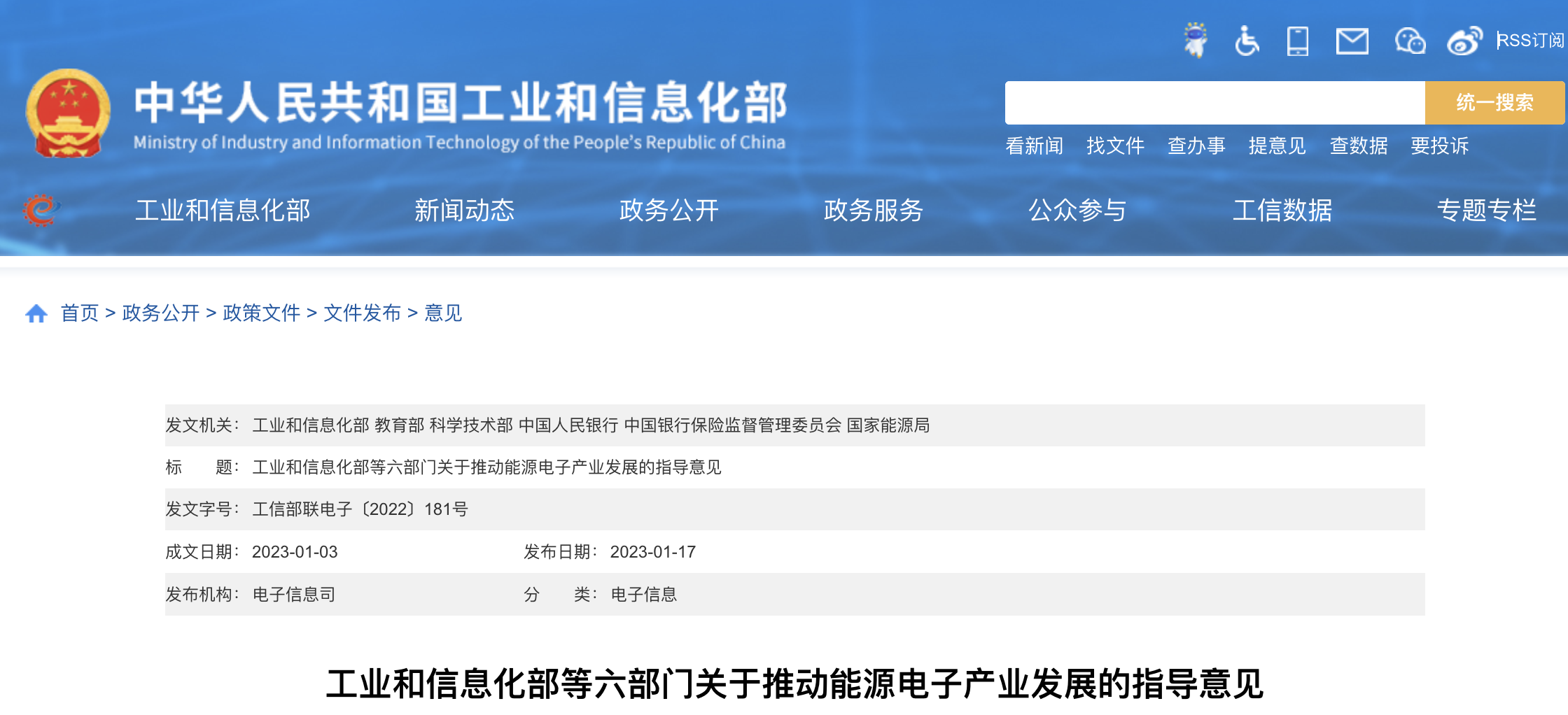Viewport: 1568px width, 715px height.
Task: Click the title row text in info table
Action: [486, 467]
